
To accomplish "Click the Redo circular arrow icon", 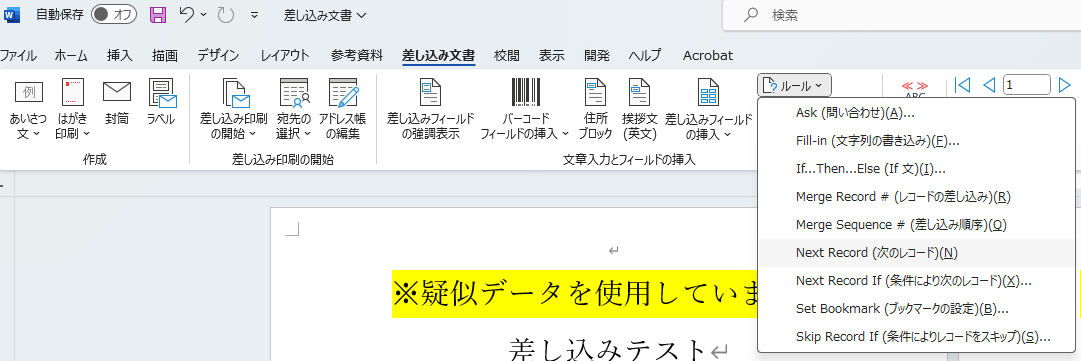I will pos(226,14).
